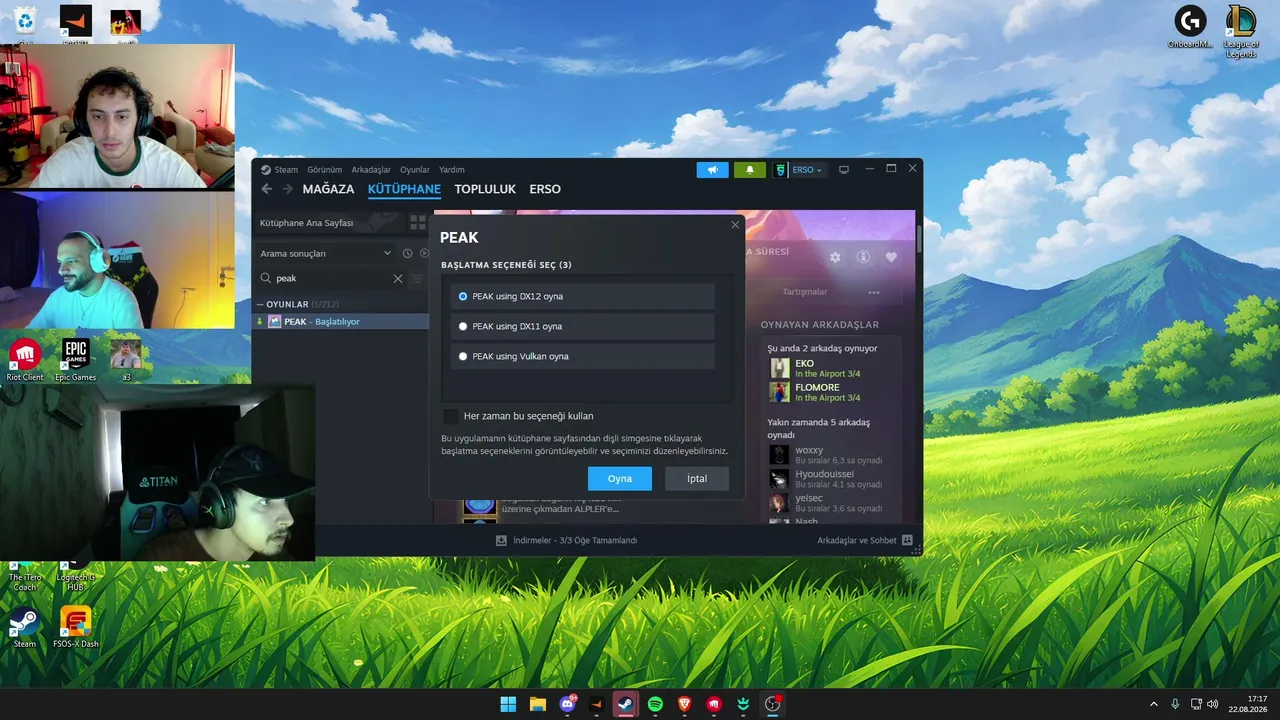The width and height of the screenshot is (1280, 720).
Task: Cancel the dialog with İptal
Action: (x=697, y=479)
